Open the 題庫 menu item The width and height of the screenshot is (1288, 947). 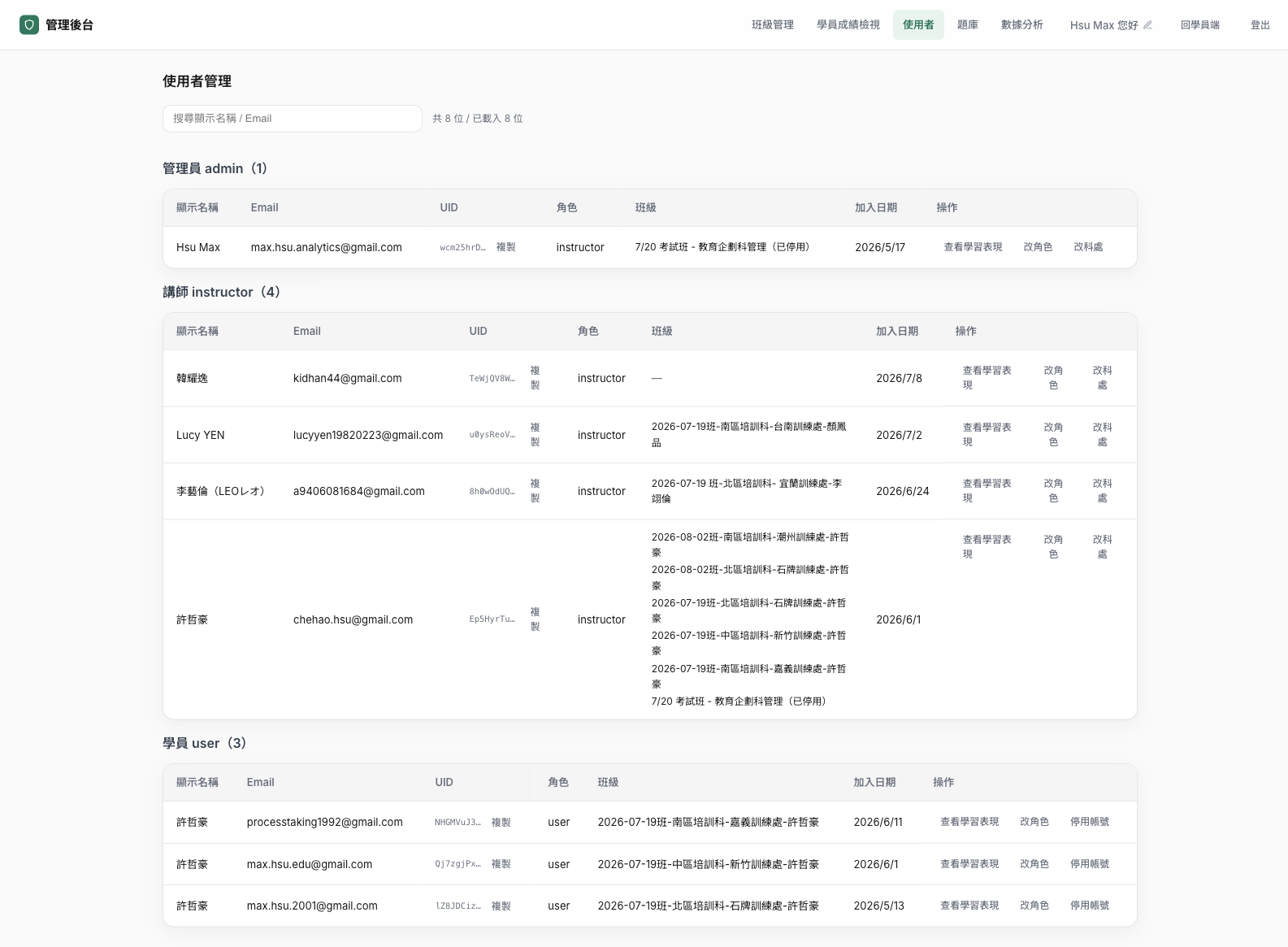967,25
